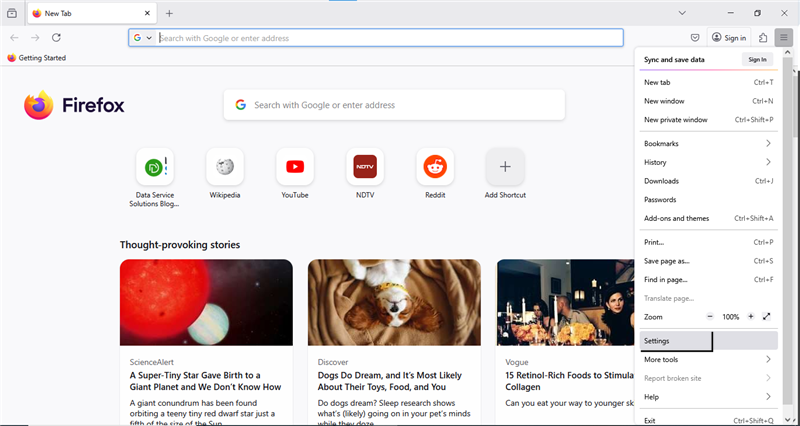Viewport: 800px width, 426px height.
Task: Expand the Help submenu
Action: [x=709, y=397]
